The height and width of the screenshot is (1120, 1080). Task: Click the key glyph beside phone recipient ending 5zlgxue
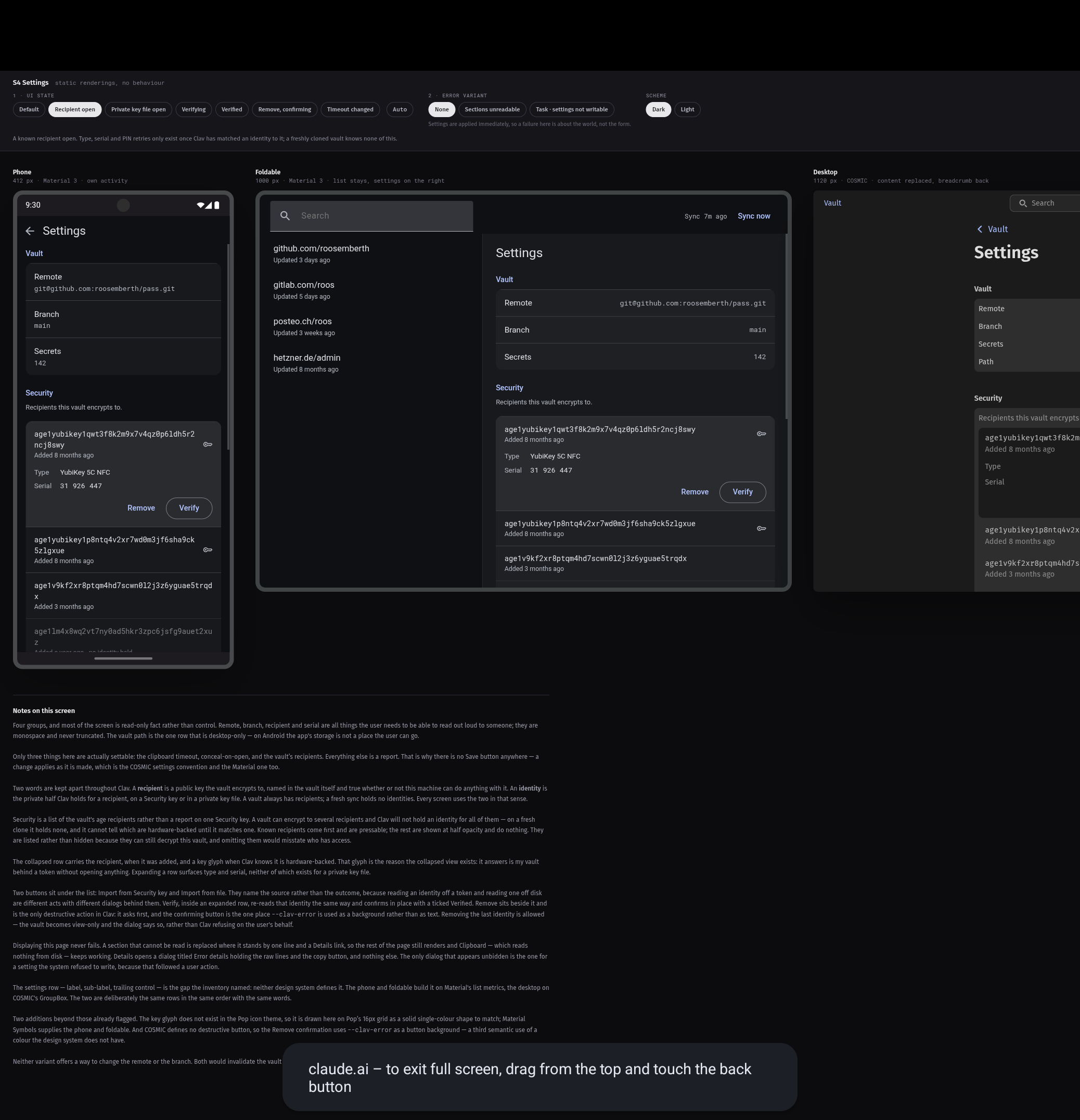coord(208,550)
